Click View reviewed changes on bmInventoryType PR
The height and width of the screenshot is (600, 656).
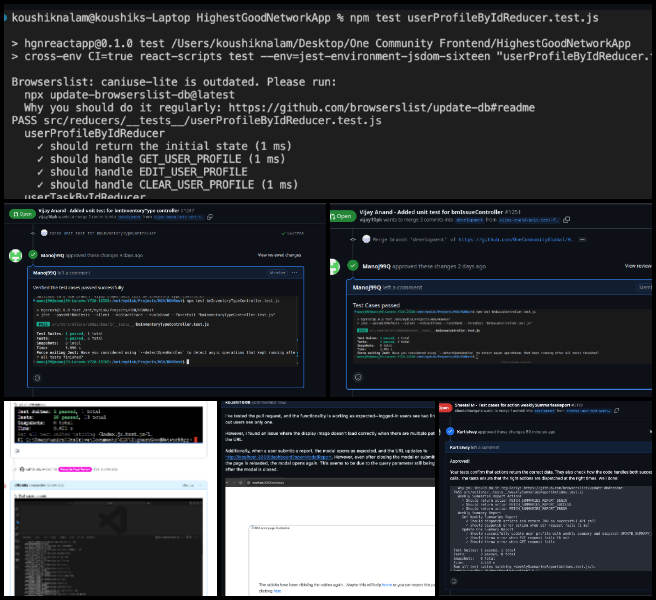279,255
